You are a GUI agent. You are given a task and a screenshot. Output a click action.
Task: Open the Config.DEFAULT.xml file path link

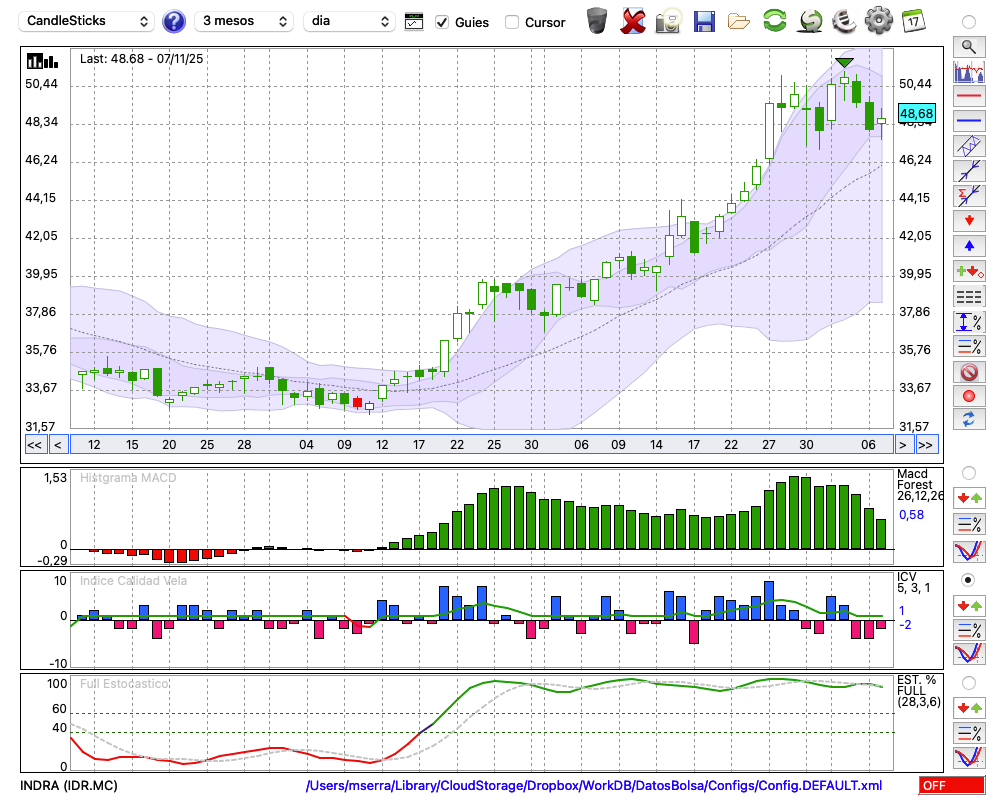pos(594,786)
